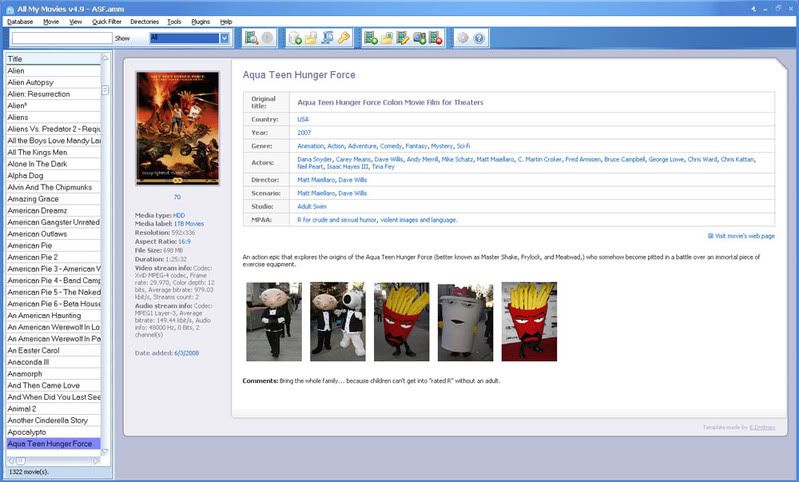Click the HDD media type link

[x=179, y=215]
